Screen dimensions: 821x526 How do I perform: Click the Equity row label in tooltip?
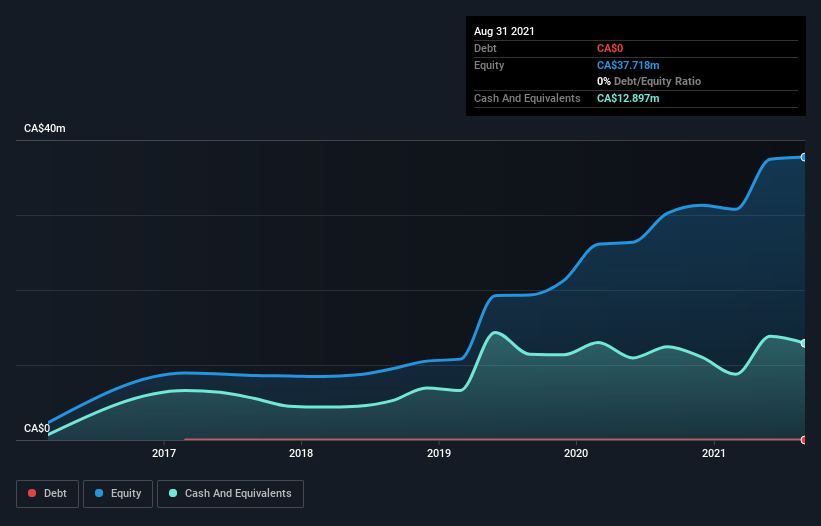click(489, 65)
